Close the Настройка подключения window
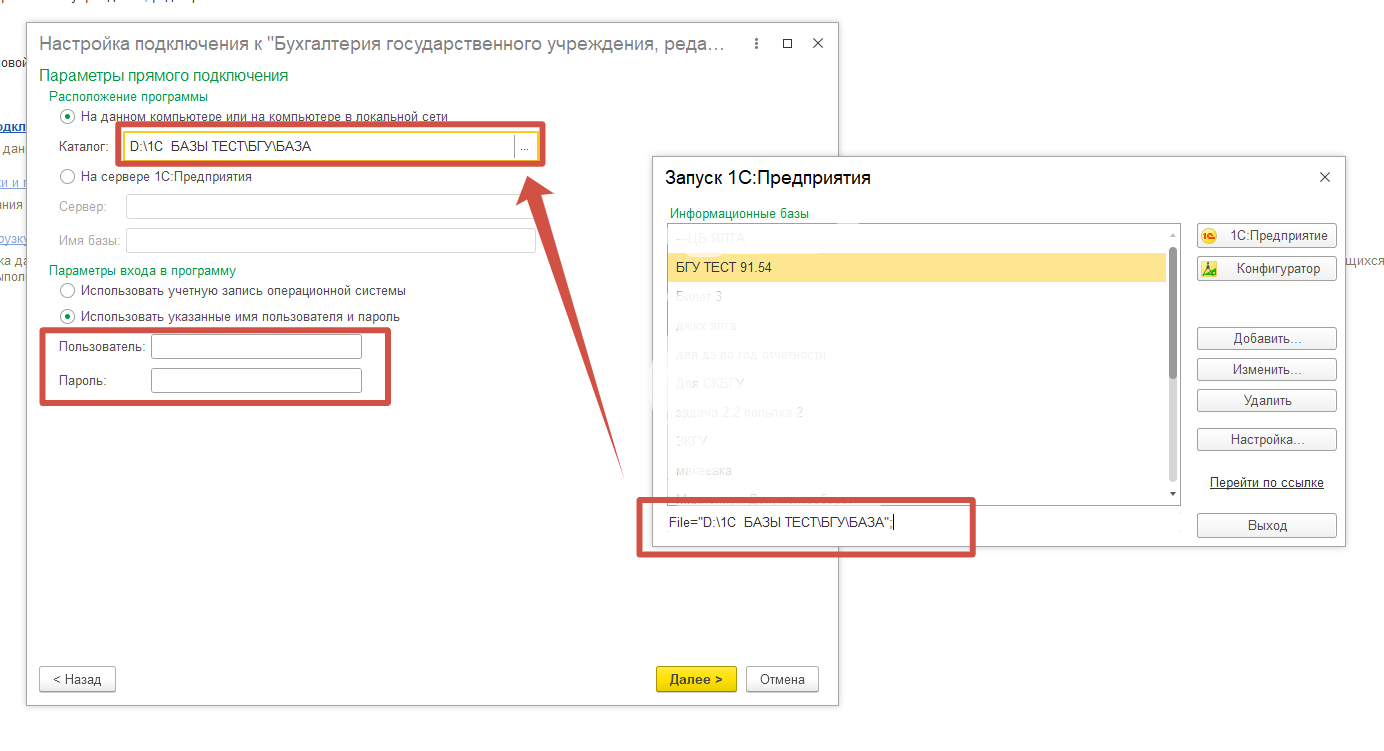 point(818,44)
